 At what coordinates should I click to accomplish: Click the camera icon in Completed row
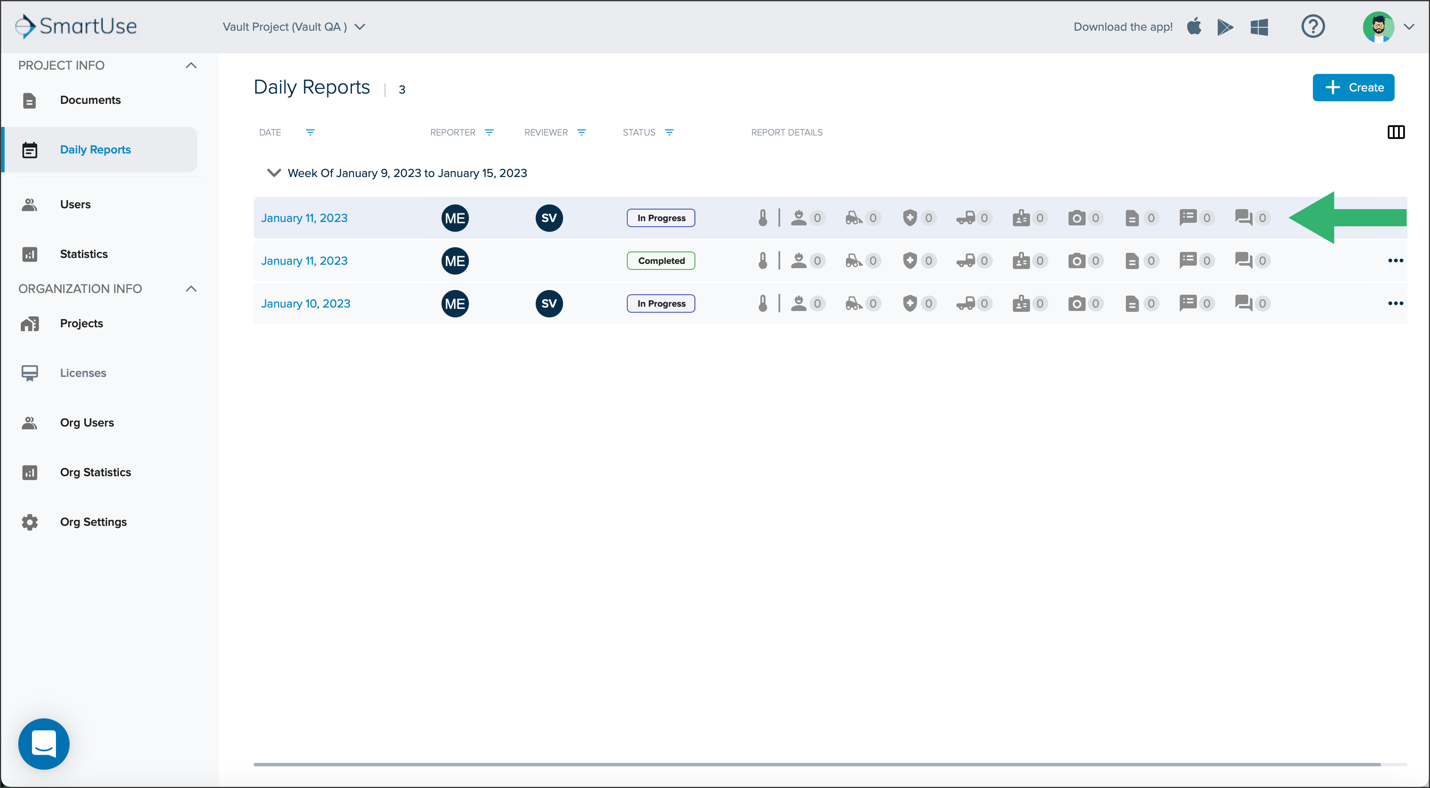(x=1076, y=261)
